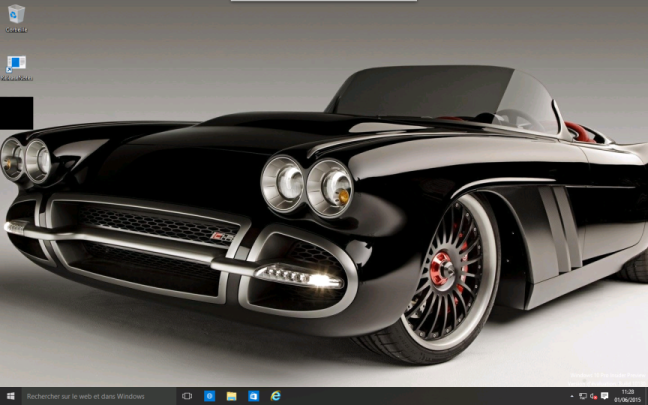The height and width of the screenshot is (405, 648).
Task: Click the Show Desktop strip at taskbar end
Action: [x=646, y=396]
